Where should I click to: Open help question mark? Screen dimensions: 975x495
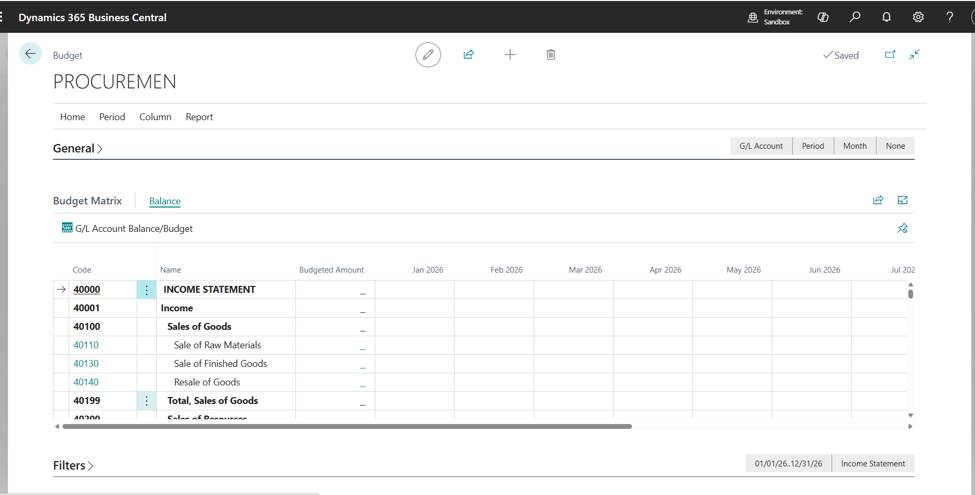(950, 17)
